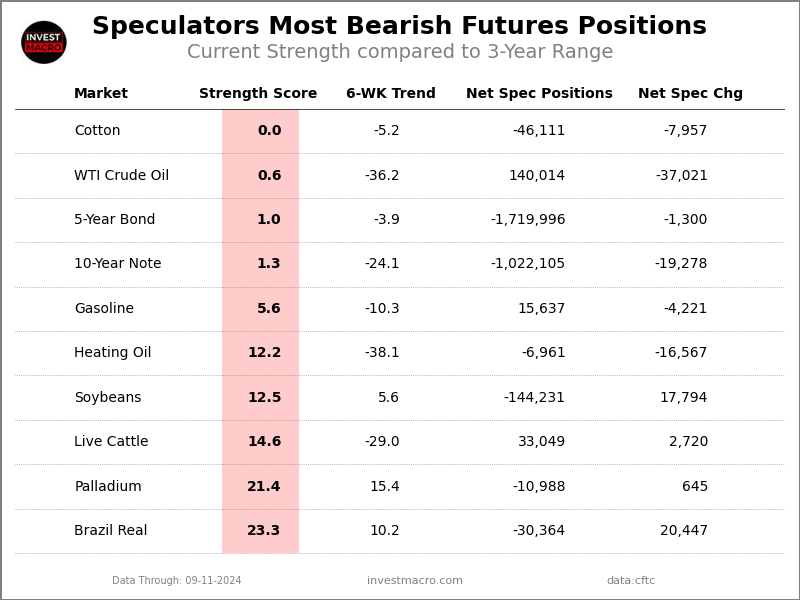Click the InvestMacro logo icon
Image resolution: width=800 pixels, height=600 pixels.
tap(44, 42)
